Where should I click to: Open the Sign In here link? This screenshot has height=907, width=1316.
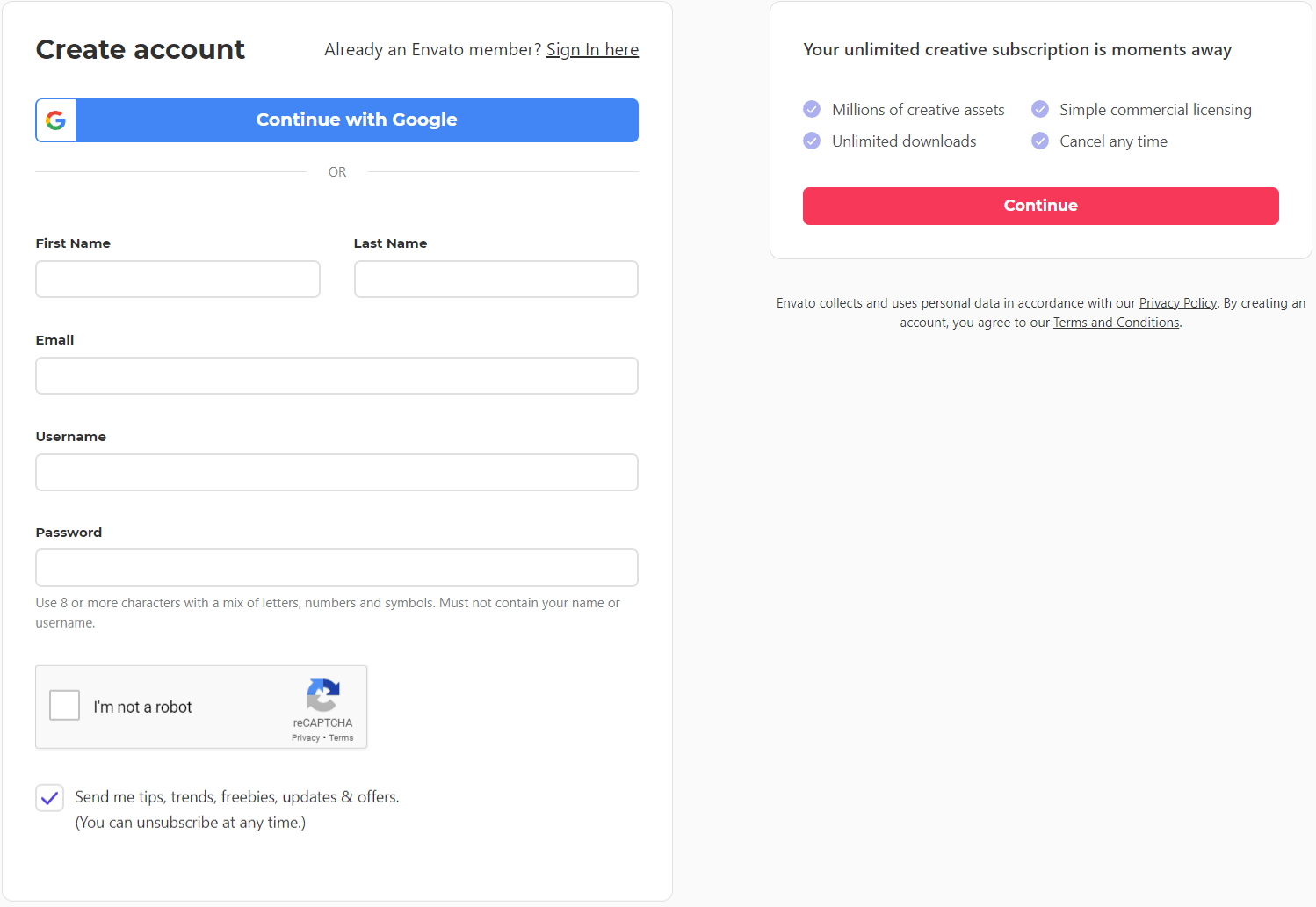point(592,50)
